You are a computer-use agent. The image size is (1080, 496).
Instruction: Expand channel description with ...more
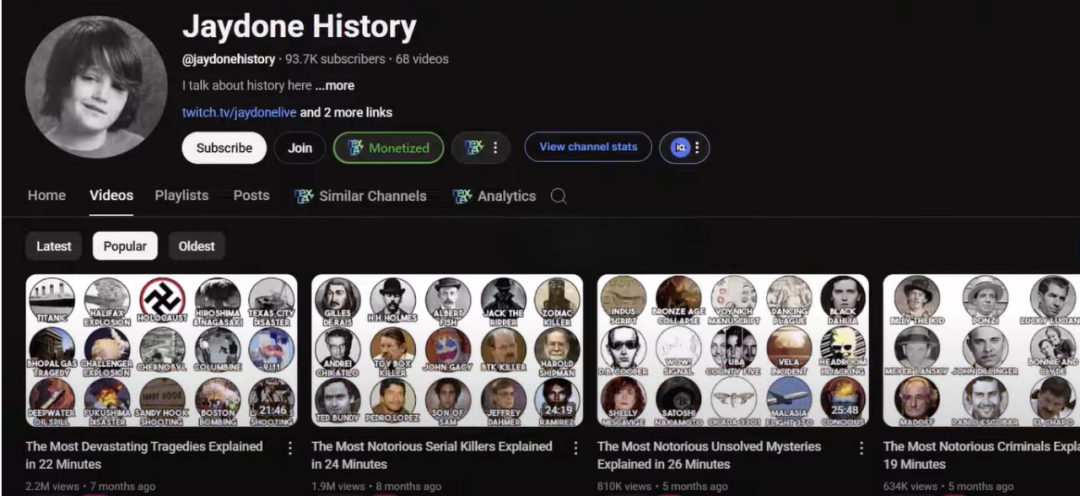click(335, 85)
